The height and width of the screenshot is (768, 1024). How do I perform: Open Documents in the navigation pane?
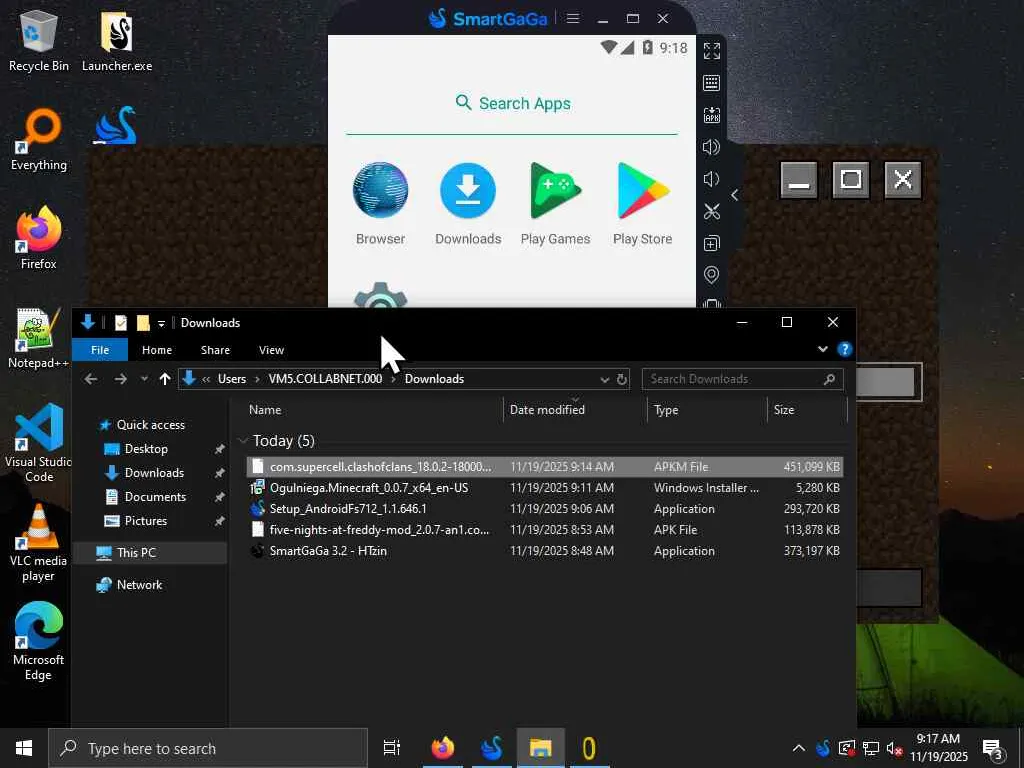(x=155, y=497)
